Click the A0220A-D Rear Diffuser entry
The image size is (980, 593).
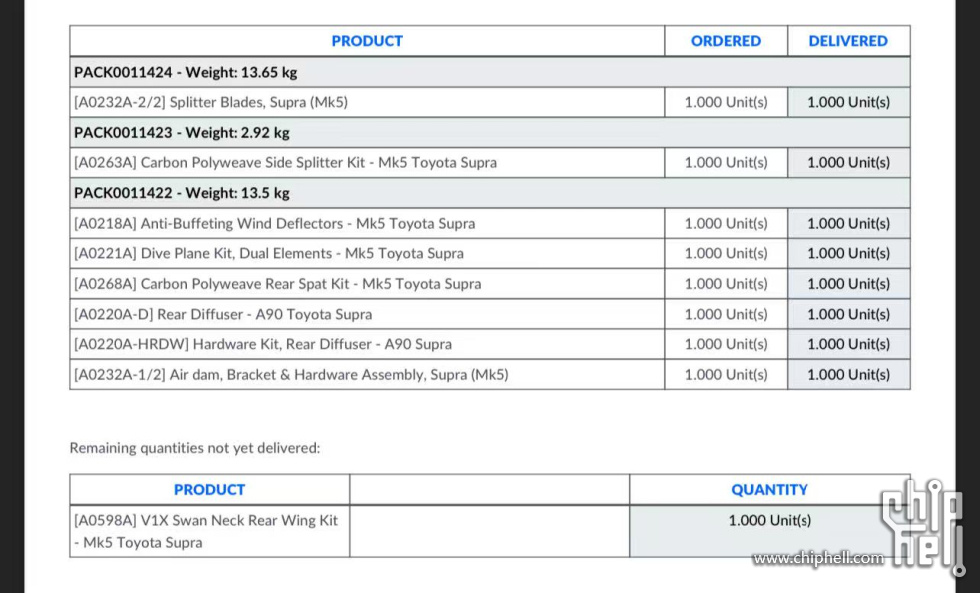tap(223, 314)
